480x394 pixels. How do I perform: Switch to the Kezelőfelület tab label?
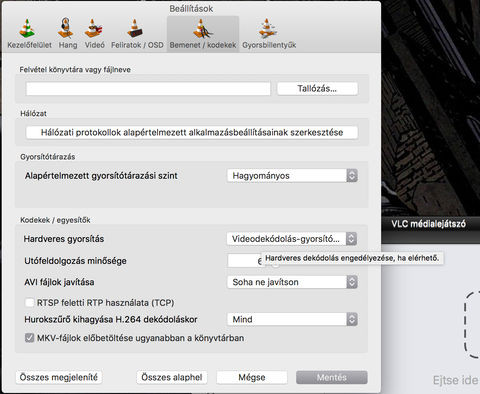(29, 45)
